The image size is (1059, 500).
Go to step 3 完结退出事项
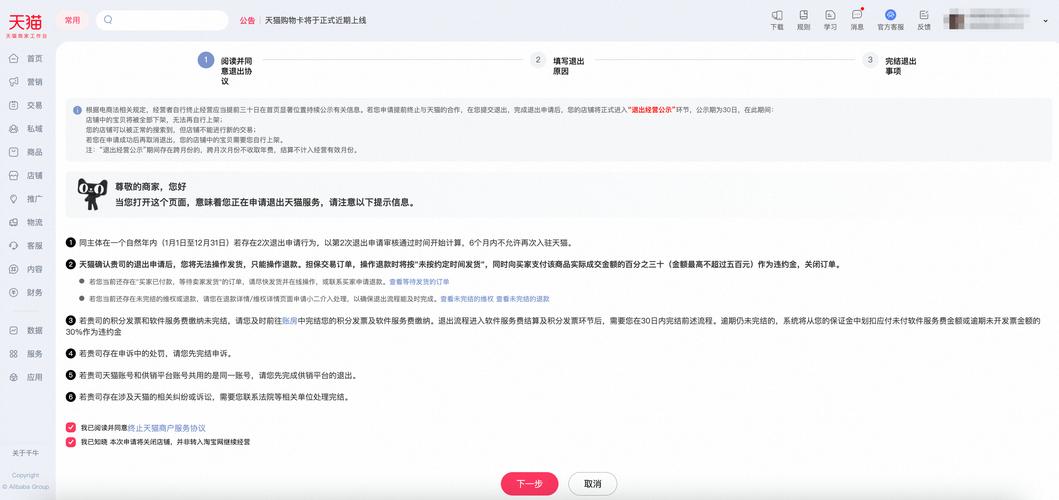pos(890,65)
